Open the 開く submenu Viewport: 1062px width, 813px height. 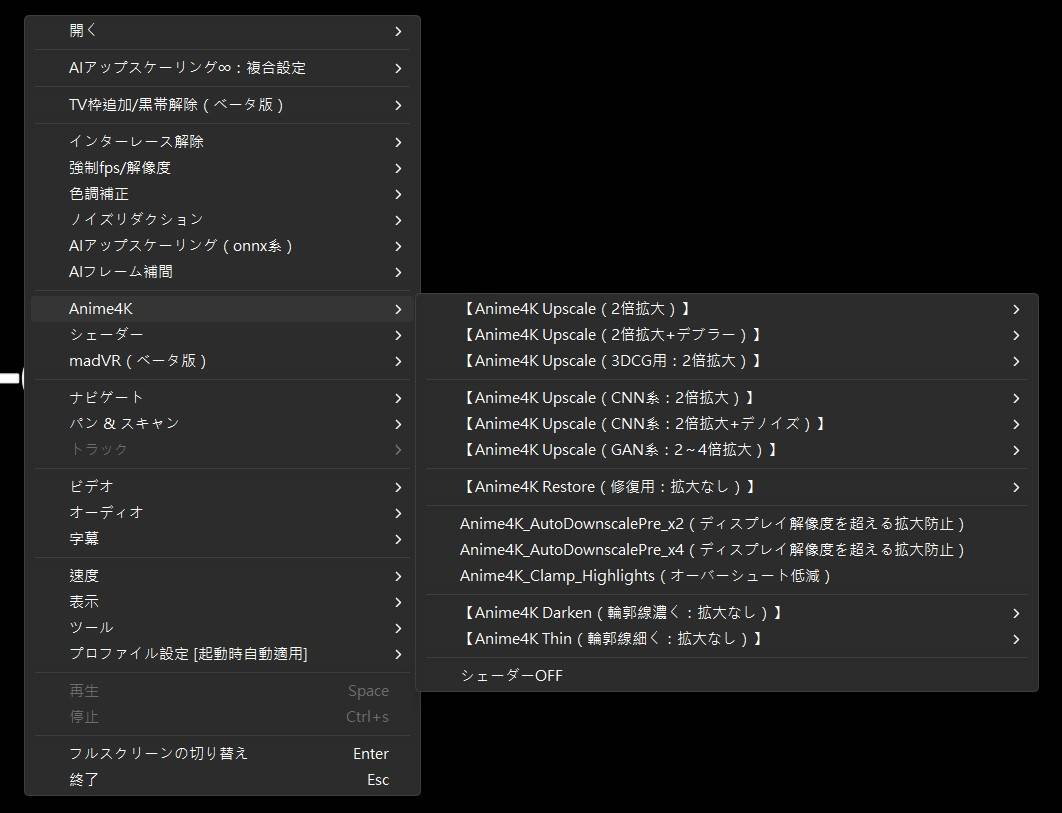(x=84, y=31)
